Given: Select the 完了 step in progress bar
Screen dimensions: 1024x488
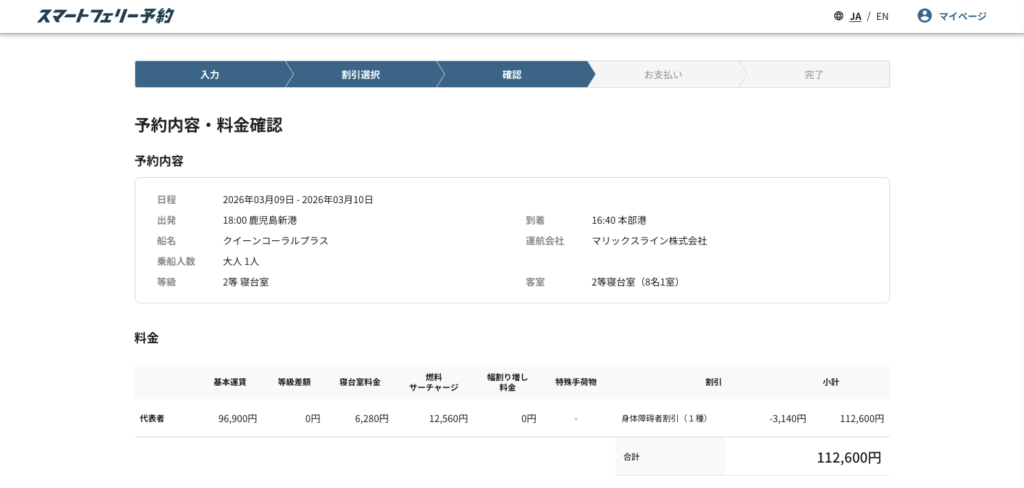Looking at the screenshot, I should pyautogui.click(x=814, y=75).
